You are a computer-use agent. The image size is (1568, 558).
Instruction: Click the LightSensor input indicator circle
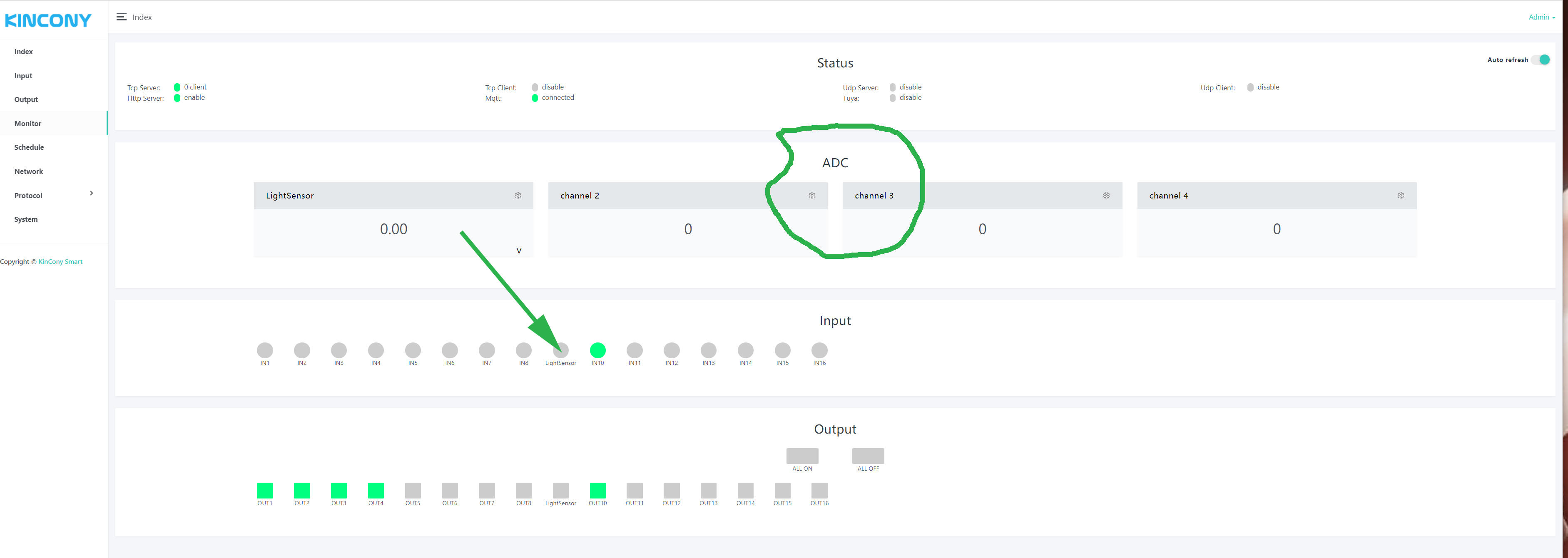coord(560,350)
